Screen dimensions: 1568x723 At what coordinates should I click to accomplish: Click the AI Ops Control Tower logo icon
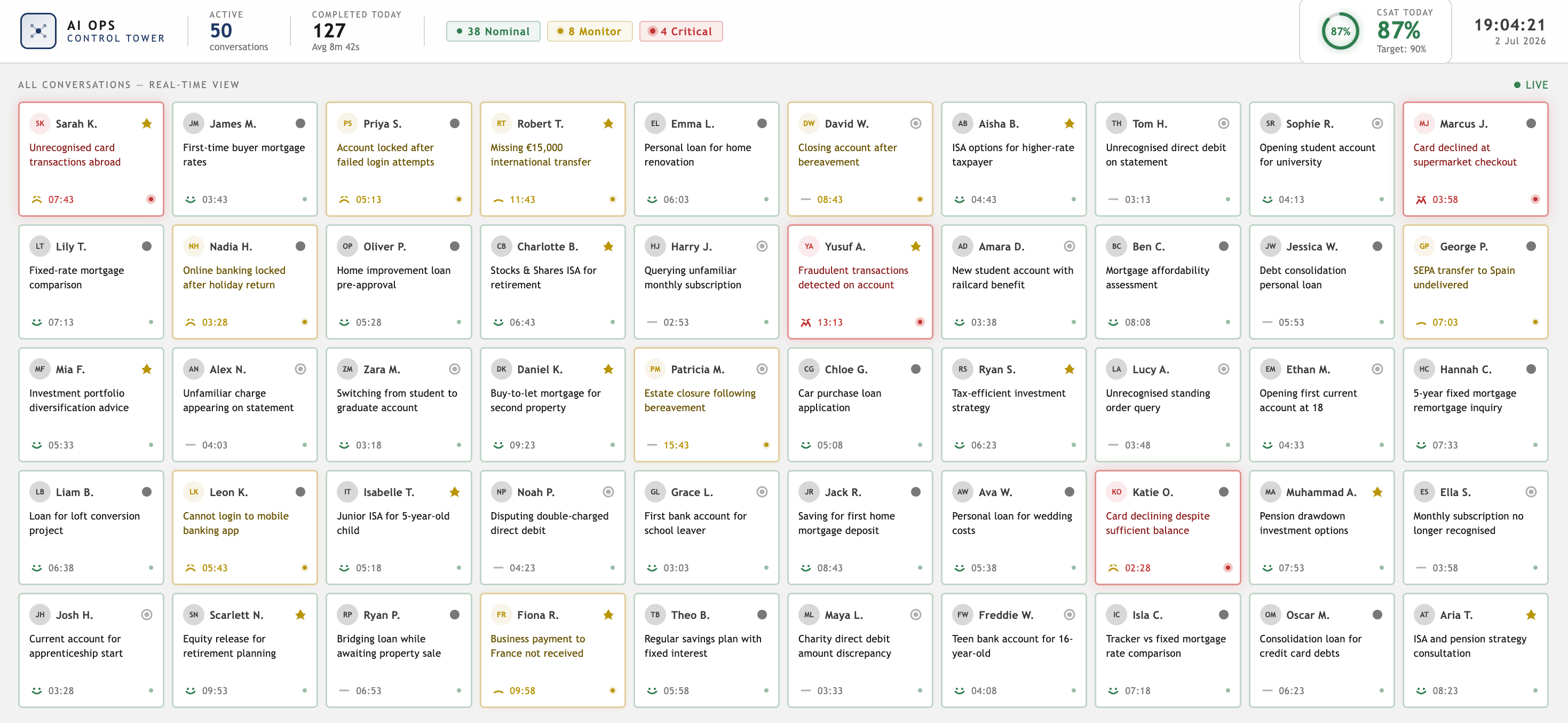[38, 31]
